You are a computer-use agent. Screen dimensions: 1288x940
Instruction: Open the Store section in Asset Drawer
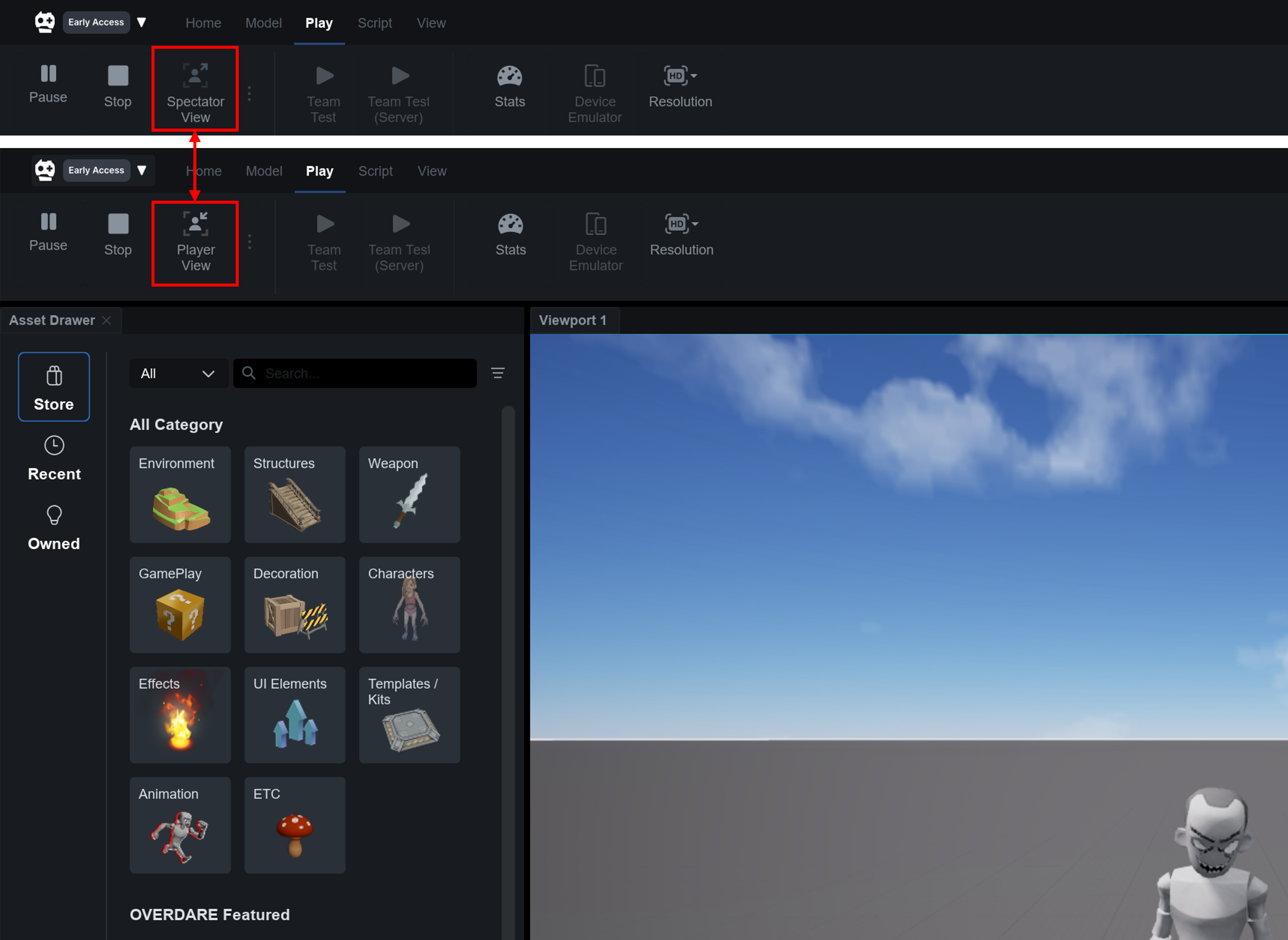54,388
